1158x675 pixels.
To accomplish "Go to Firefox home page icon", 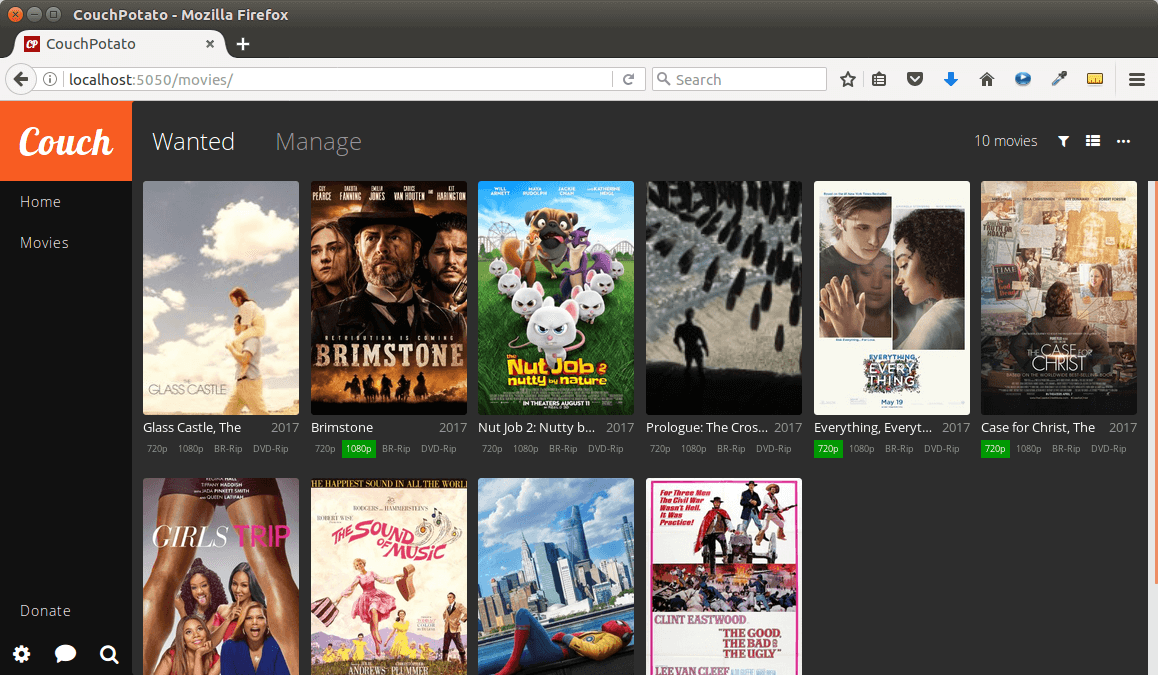I will click(x=987, y=80).
